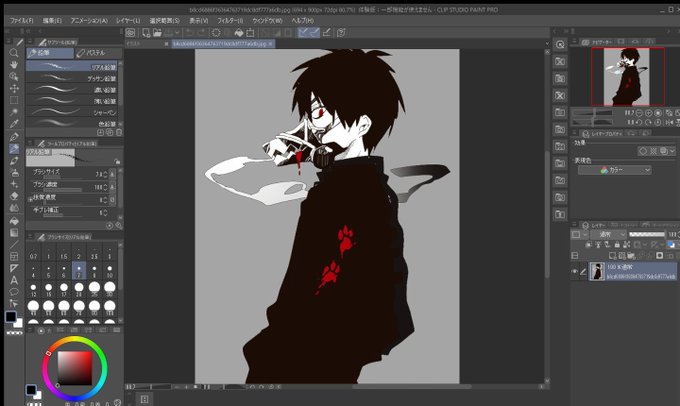Select the highlighted Pencil tool in toolbar
Screen dimensions: 680x406
coord(14,149)
